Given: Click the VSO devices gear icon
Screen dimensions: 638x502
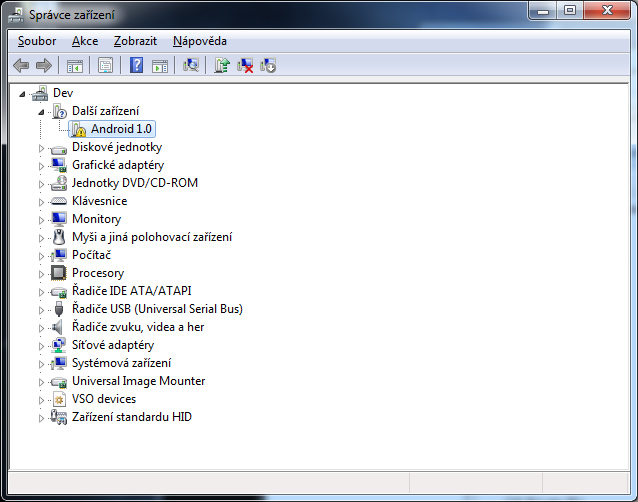Looking at the screenshot, I should click(x=59, y=399).
